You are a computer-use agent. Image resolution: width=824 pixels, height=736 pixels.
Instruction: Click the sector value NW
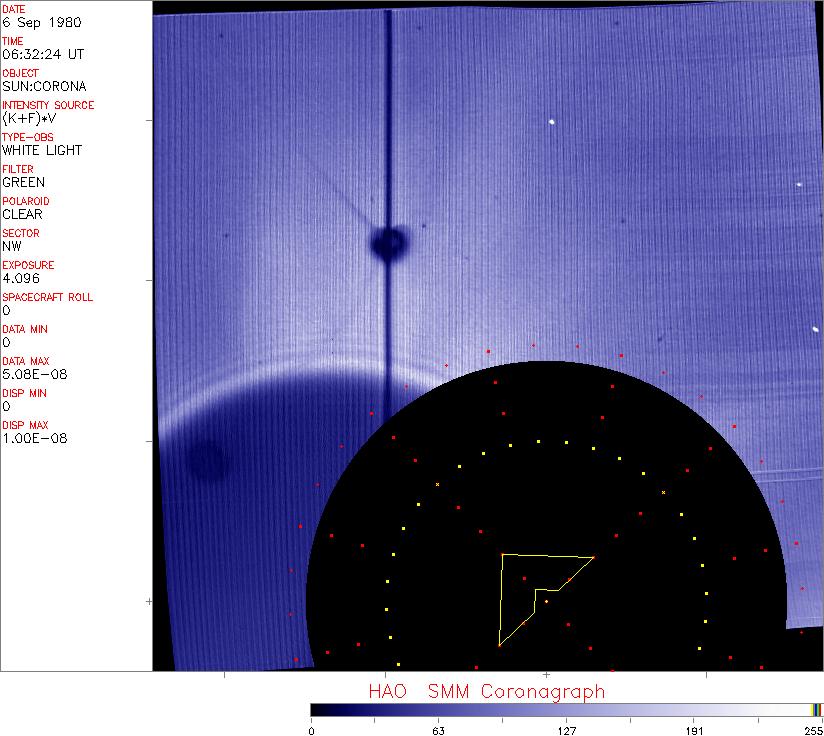tap(12, 246)
